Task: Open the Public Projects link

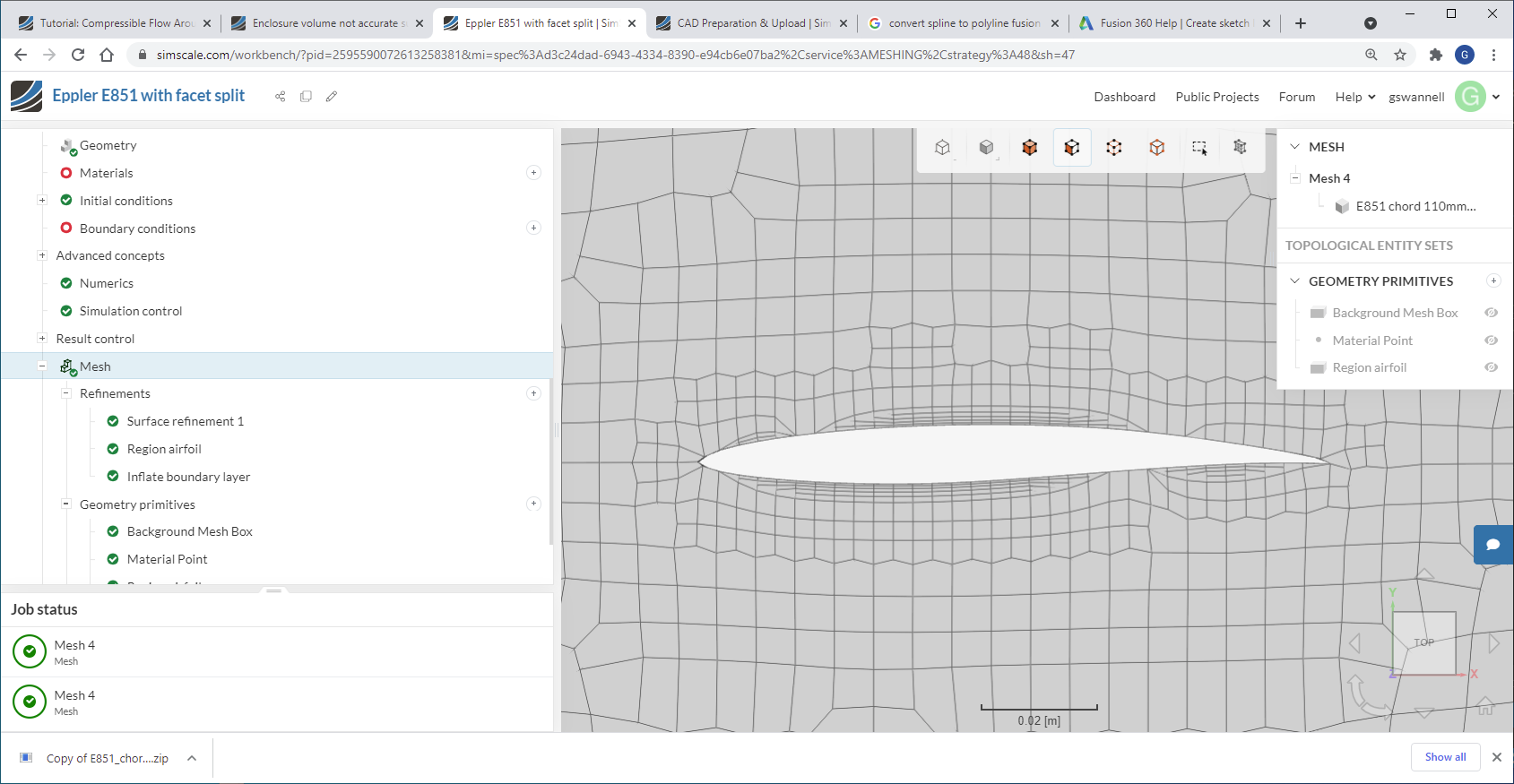Action: (x=1216, y=97)
